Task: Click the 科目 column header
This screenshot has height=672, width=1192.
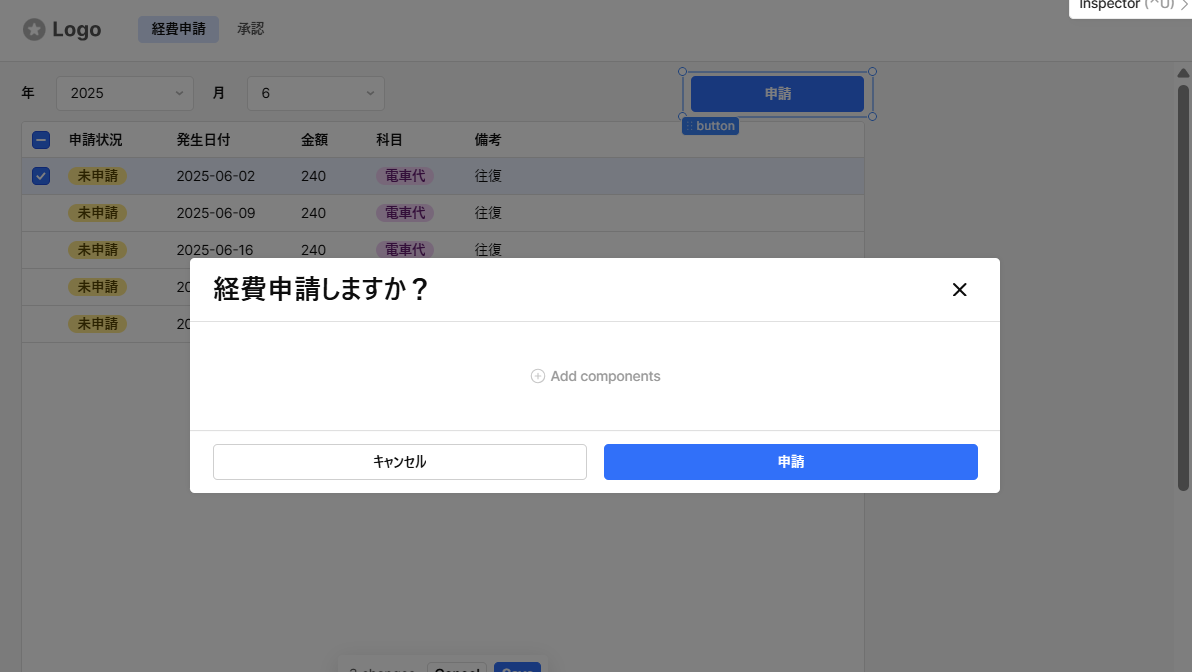Action: (389, 140)
